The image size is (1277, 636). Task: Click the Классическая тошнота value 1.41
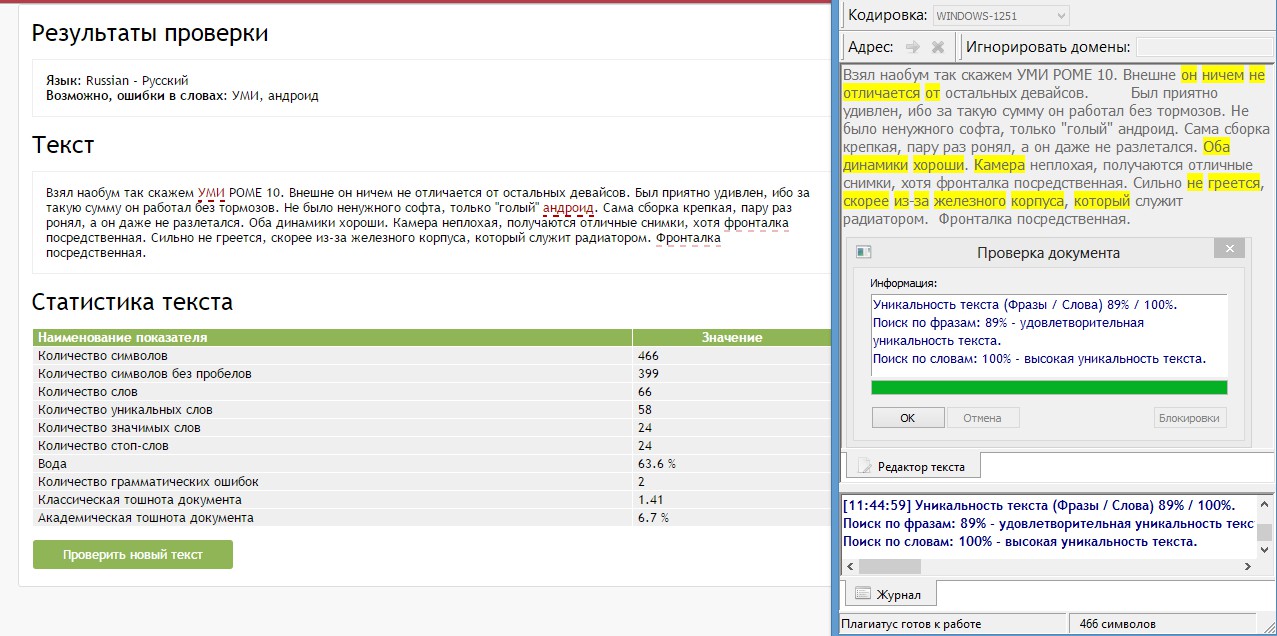650,500
